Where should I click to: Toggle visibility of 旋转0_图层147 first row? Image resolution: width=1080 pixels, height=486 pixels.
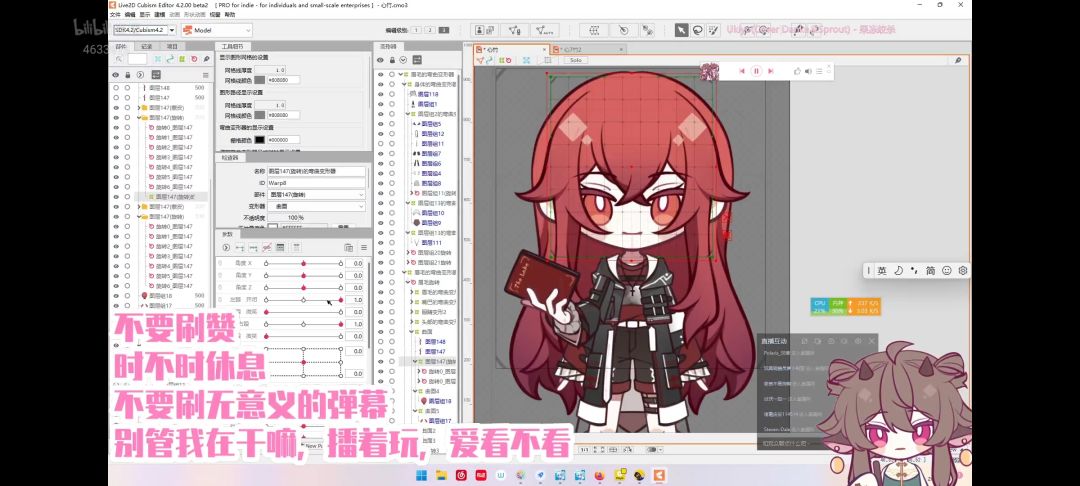[x=116, y=127]
